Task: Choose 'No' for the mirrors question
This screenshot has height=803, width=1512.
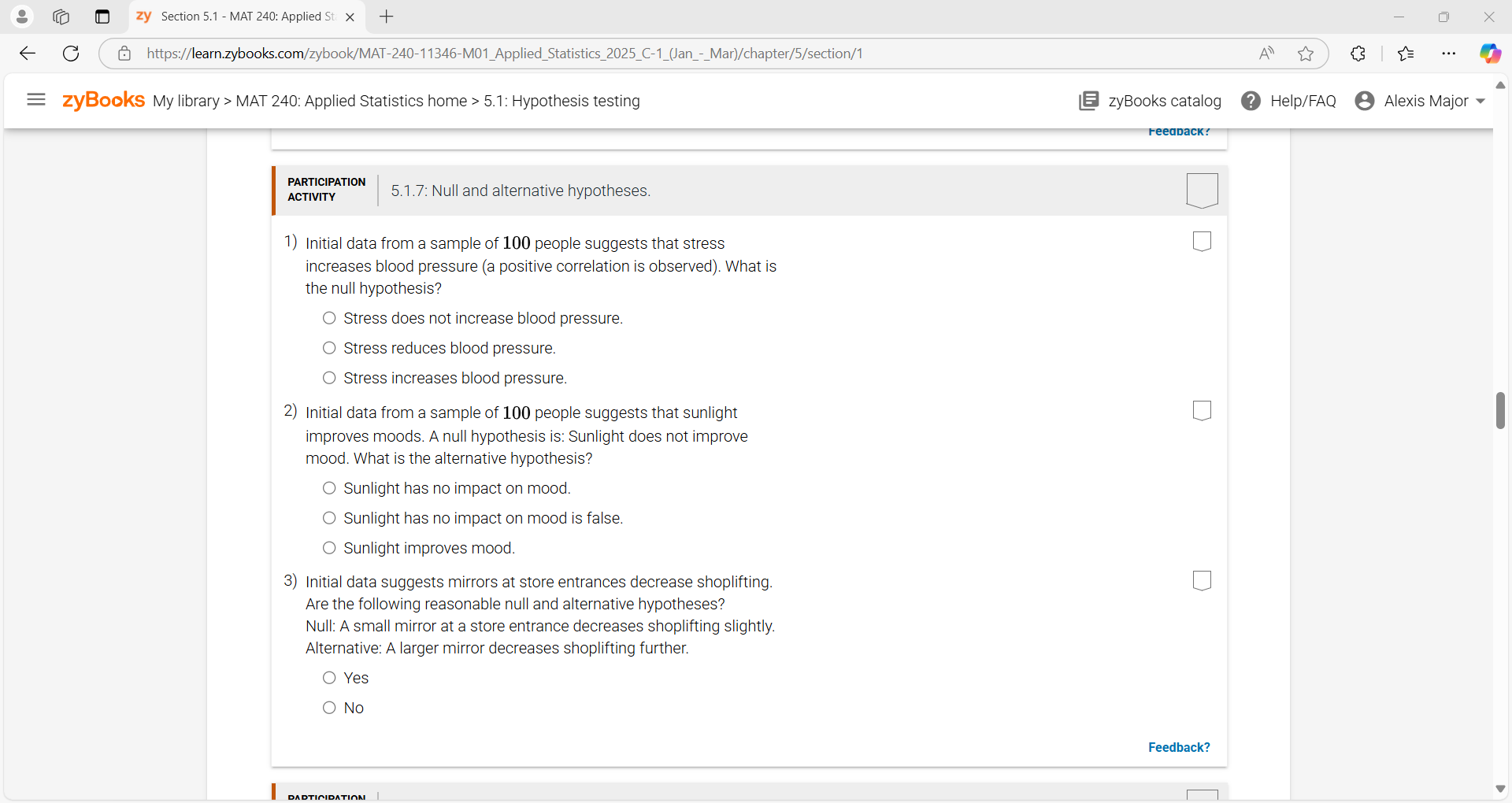Action: point(329,708)
